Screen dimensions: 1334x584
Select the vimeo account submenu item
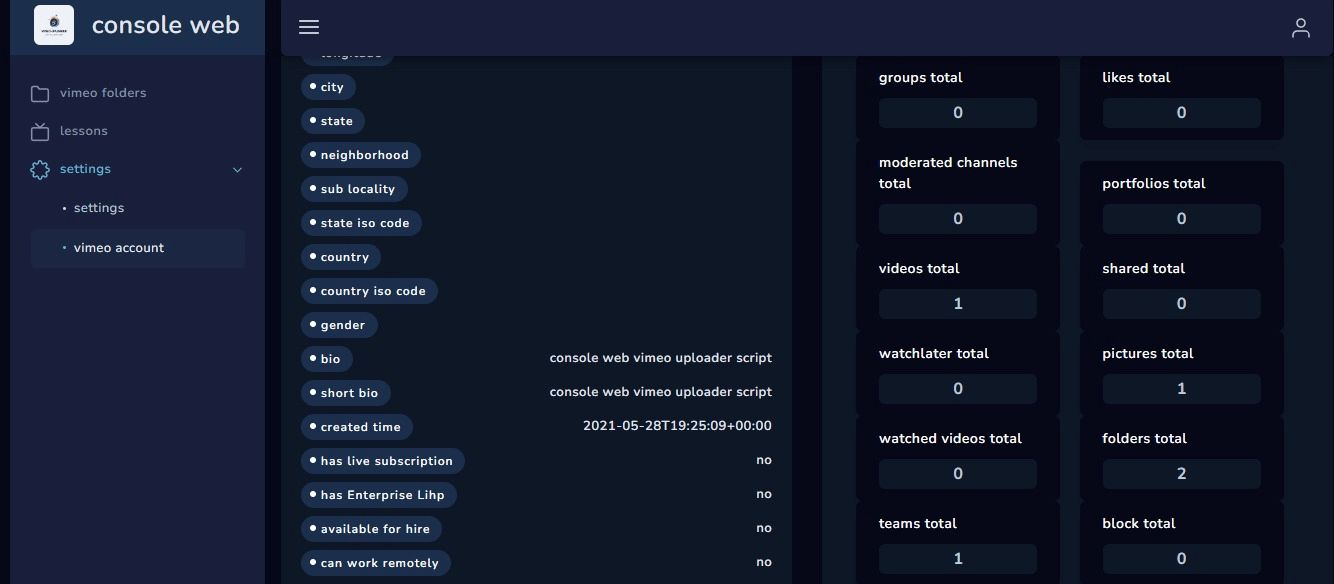[x=119, y=248]
